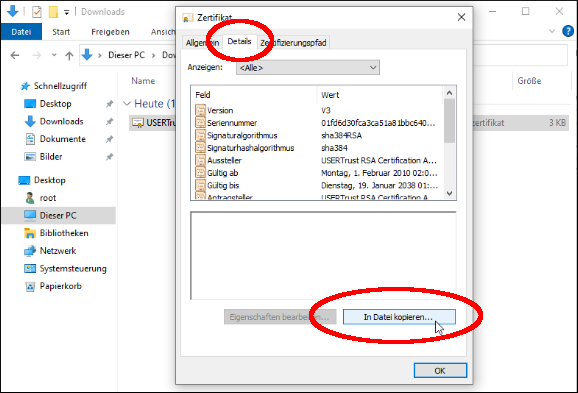Click the up arrow navigation button

[69, 55]
